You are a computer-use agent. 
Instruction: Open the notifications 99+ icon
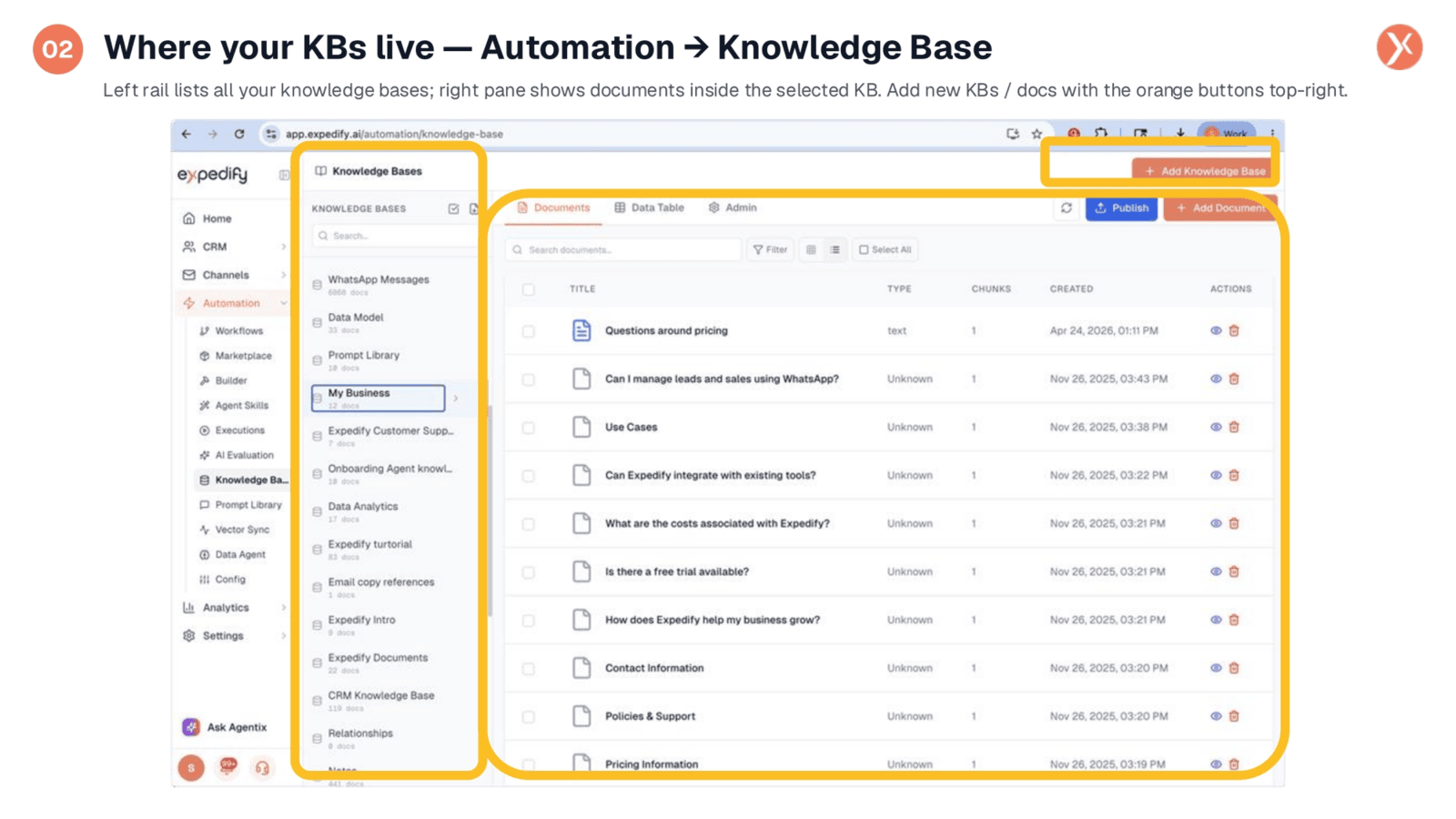pyautogui.click(x=227, y=767)
